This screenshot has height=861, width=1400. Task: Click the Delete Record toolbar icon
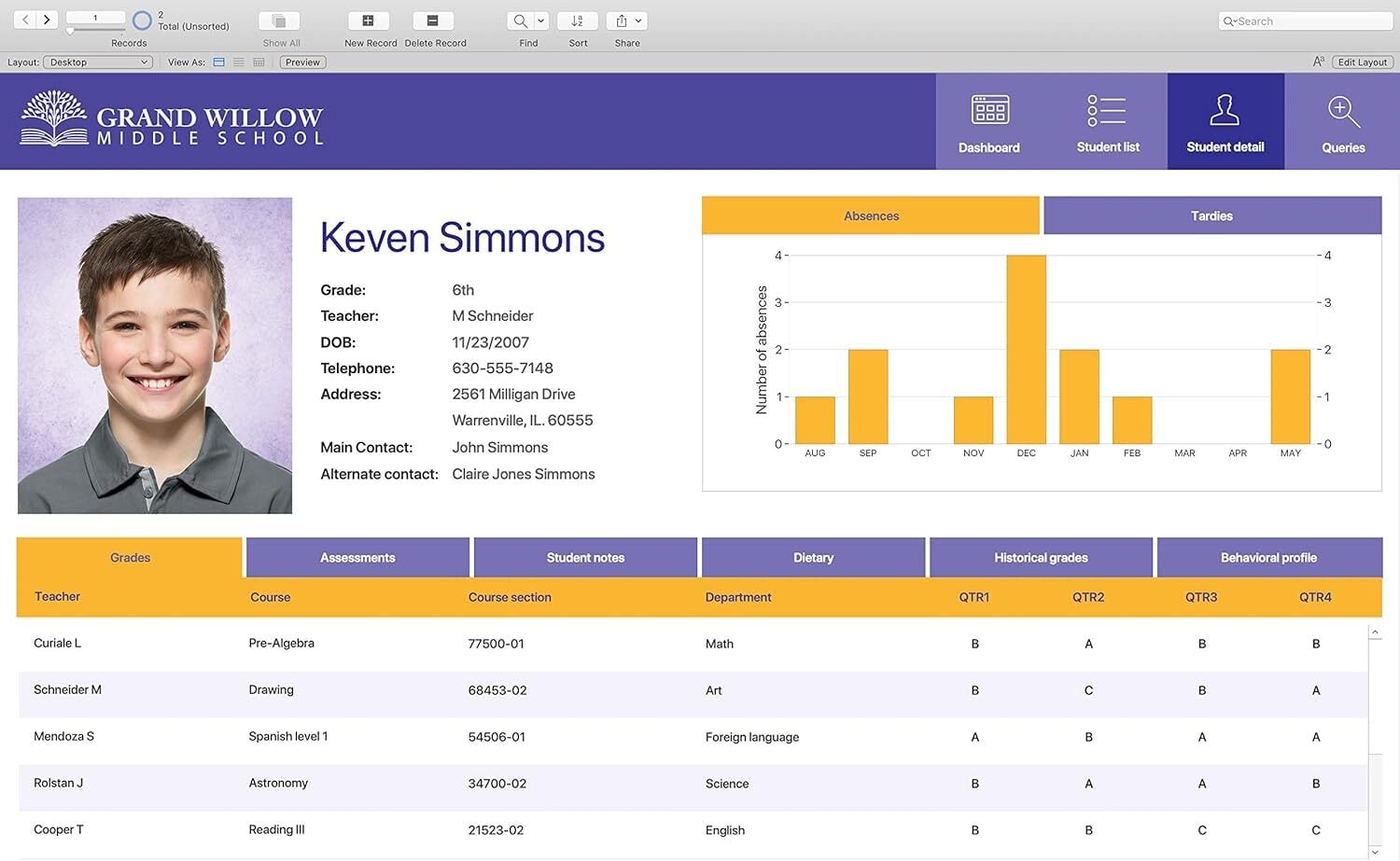coord(432,21)
